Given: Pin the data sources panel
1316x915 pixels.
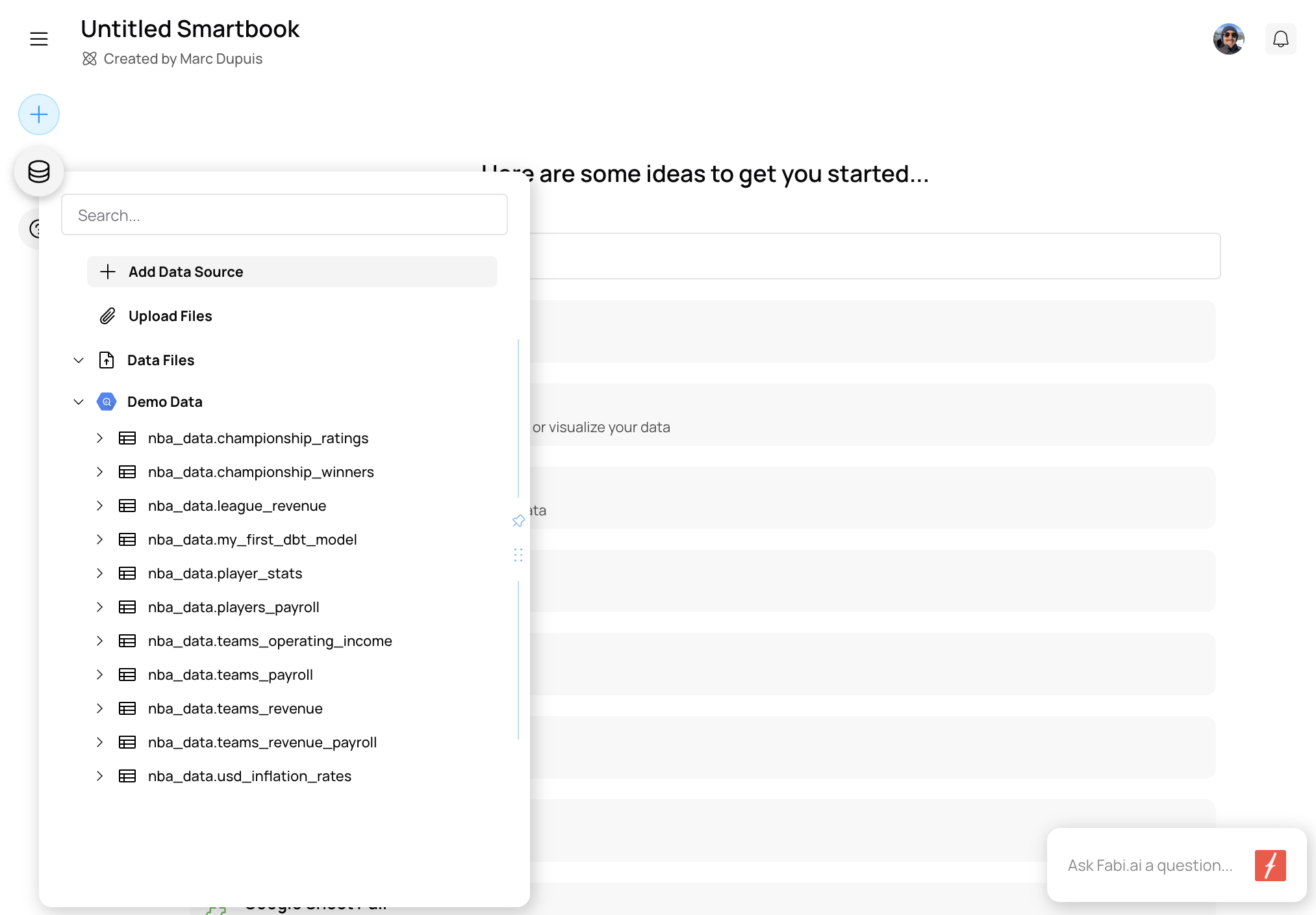Looking at the screenshot, I should (x=518, y=521).
